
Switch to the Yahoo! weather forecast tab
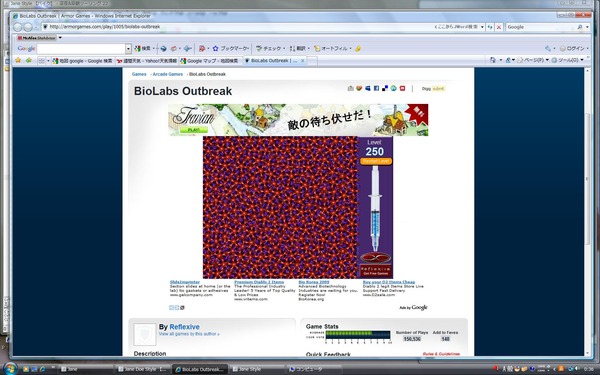[x=147, y=61]
